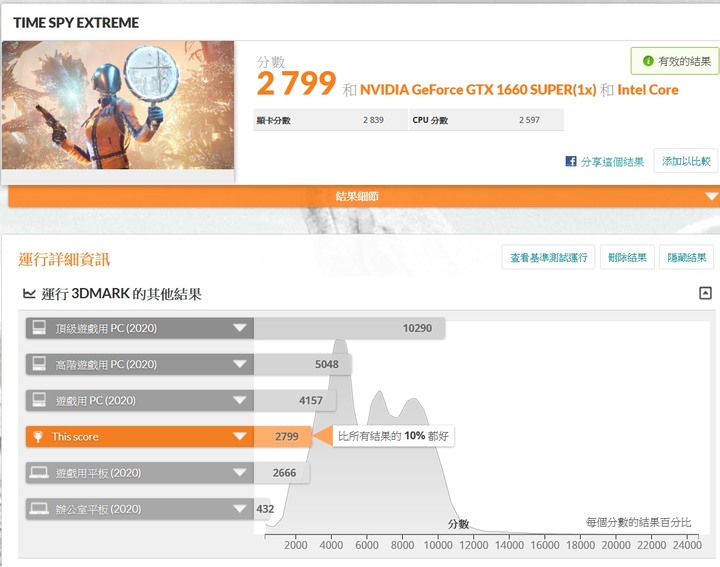Click 分享這個結果 share link
The image size is (720, 567).
(612, 162)
